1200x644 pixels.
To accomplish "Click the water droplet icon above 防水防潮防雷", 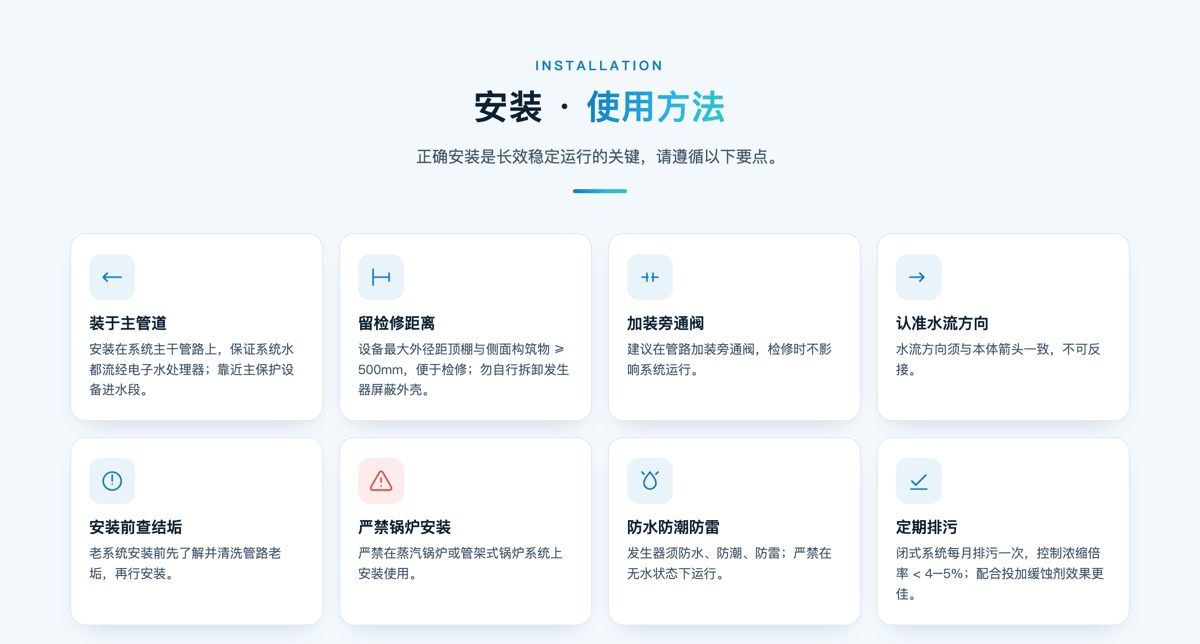I will coord(650,481).
